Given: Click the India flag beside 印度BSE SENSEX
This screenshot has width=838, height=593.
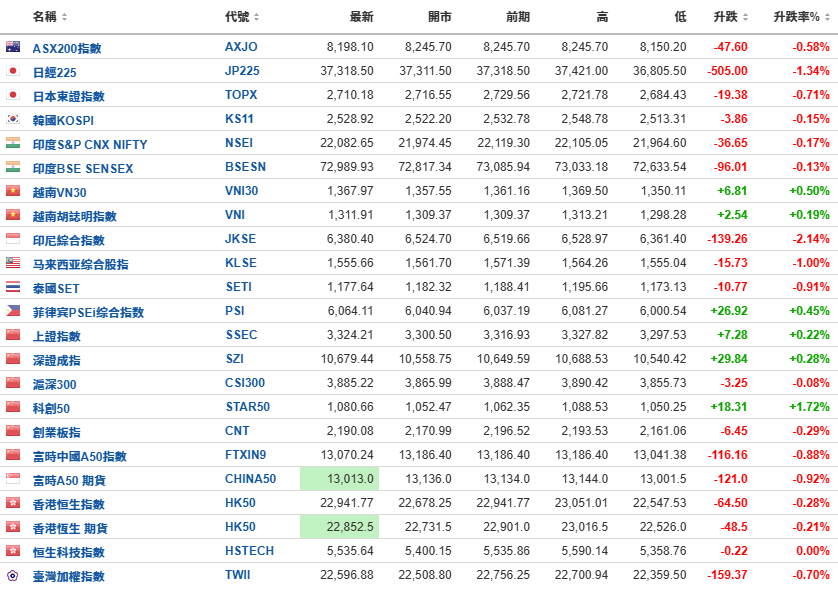Looking at the screenshot, I should pyautogui.click(x=13, y=167).
